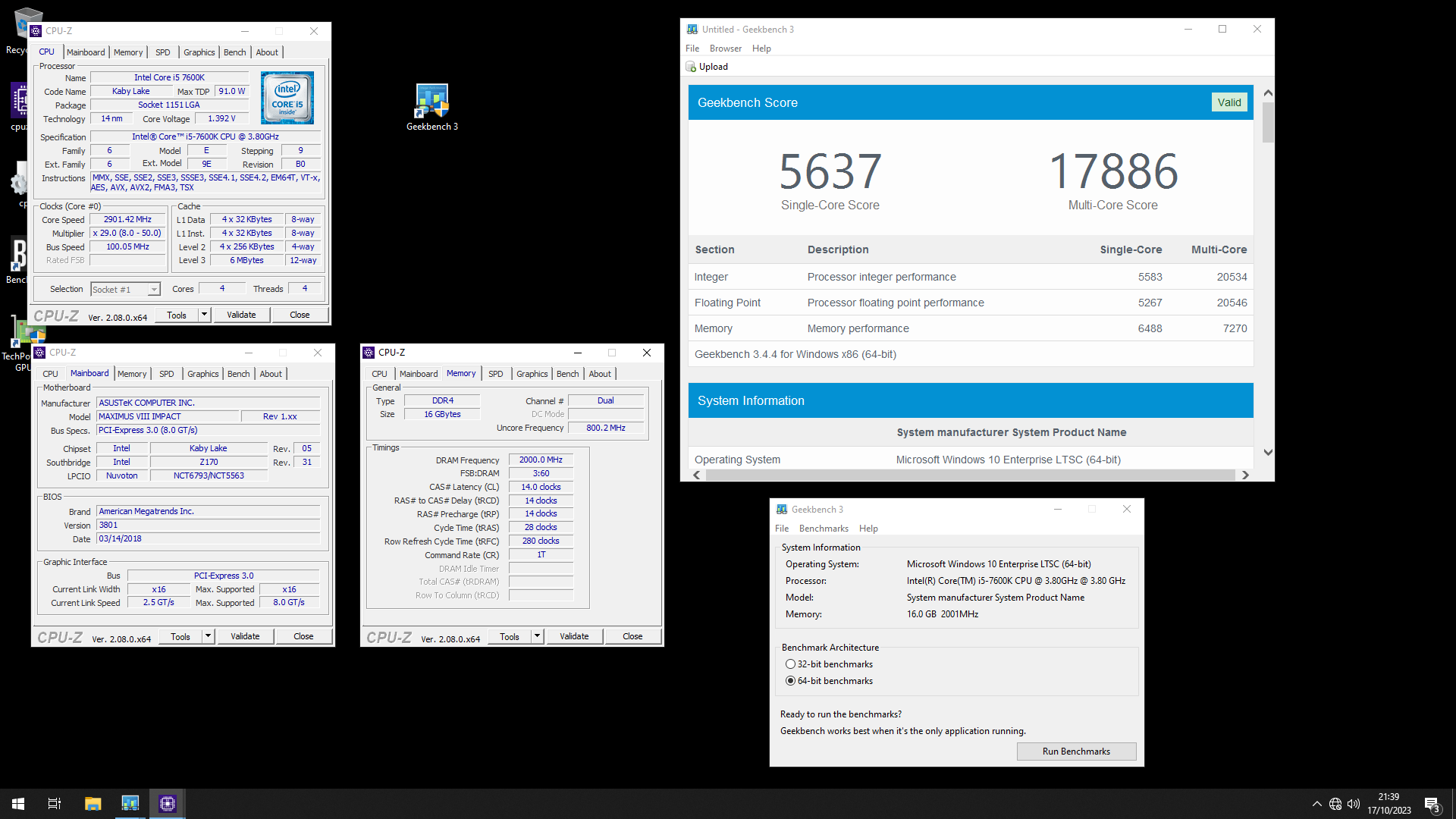Open SPD tab in CPU-Z Memory window
Screen dimensions: 1456x819
point(496,374)
